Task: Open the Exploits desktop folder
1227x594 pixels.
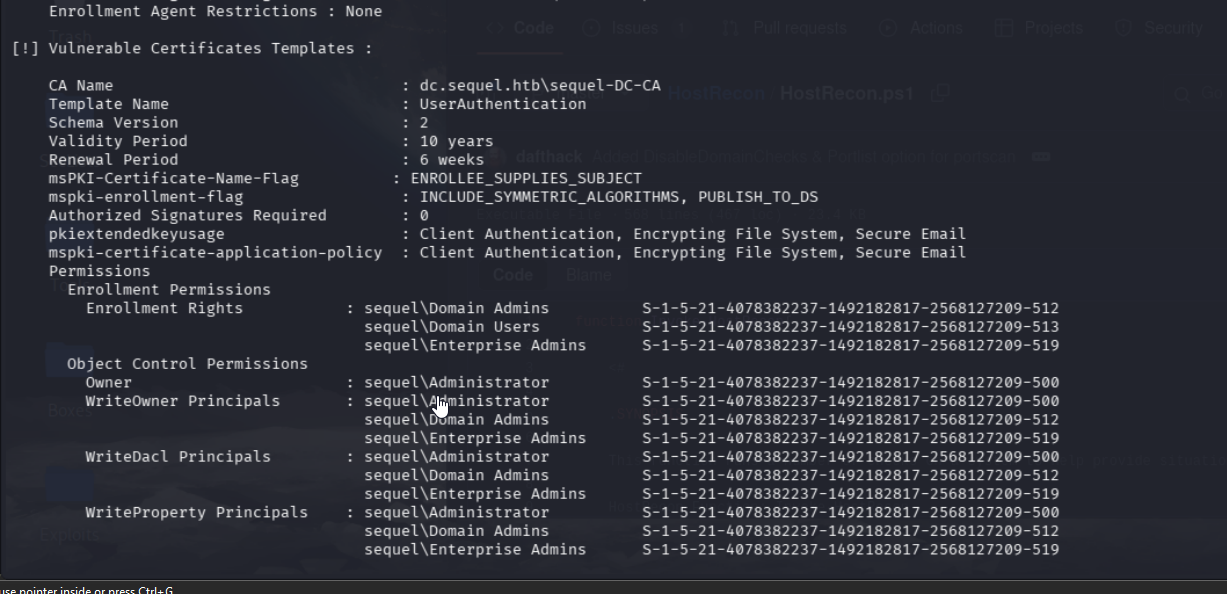Action: pos(69,534)
